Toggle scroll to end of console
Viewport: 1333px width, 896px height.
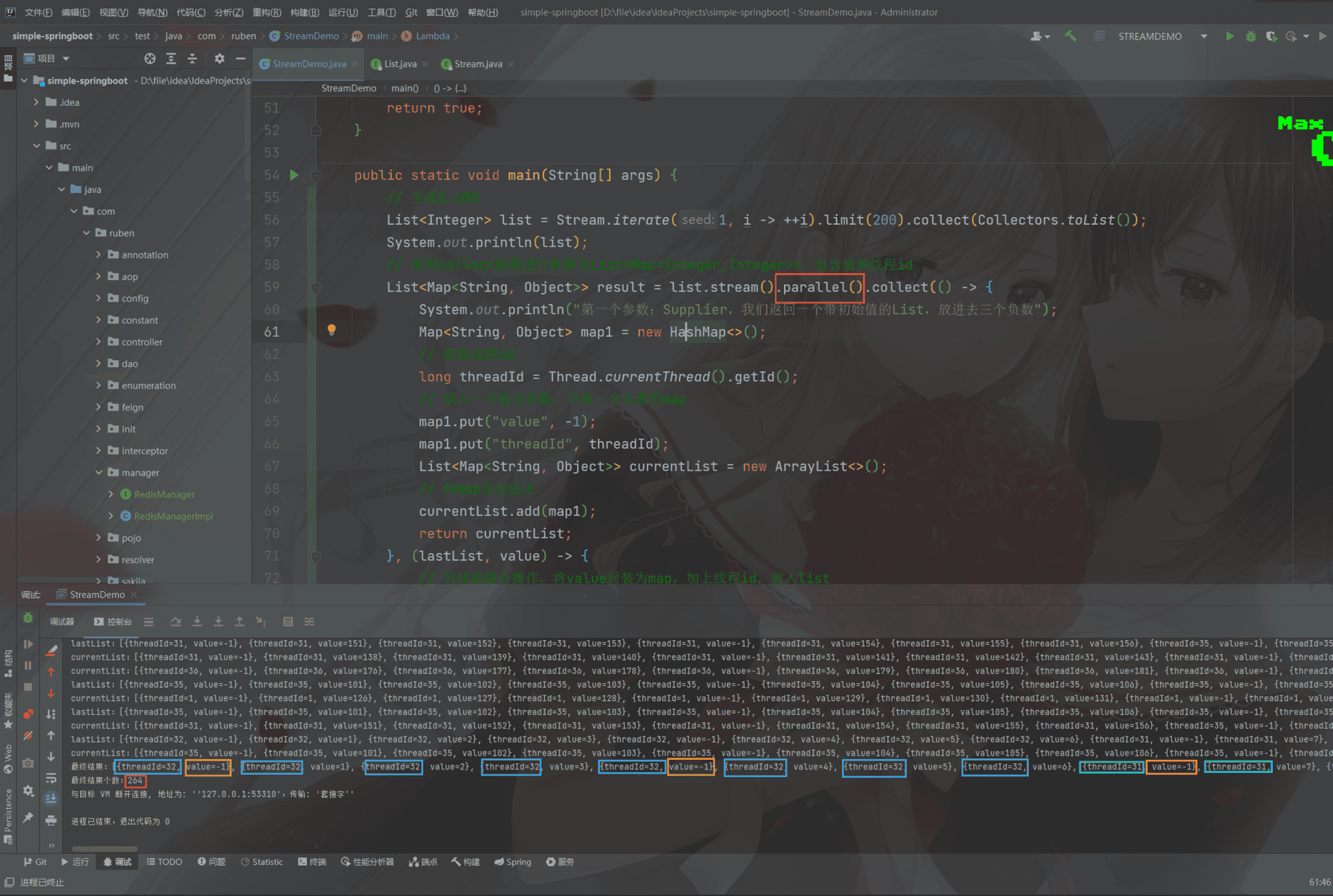(x=51, y=799)
